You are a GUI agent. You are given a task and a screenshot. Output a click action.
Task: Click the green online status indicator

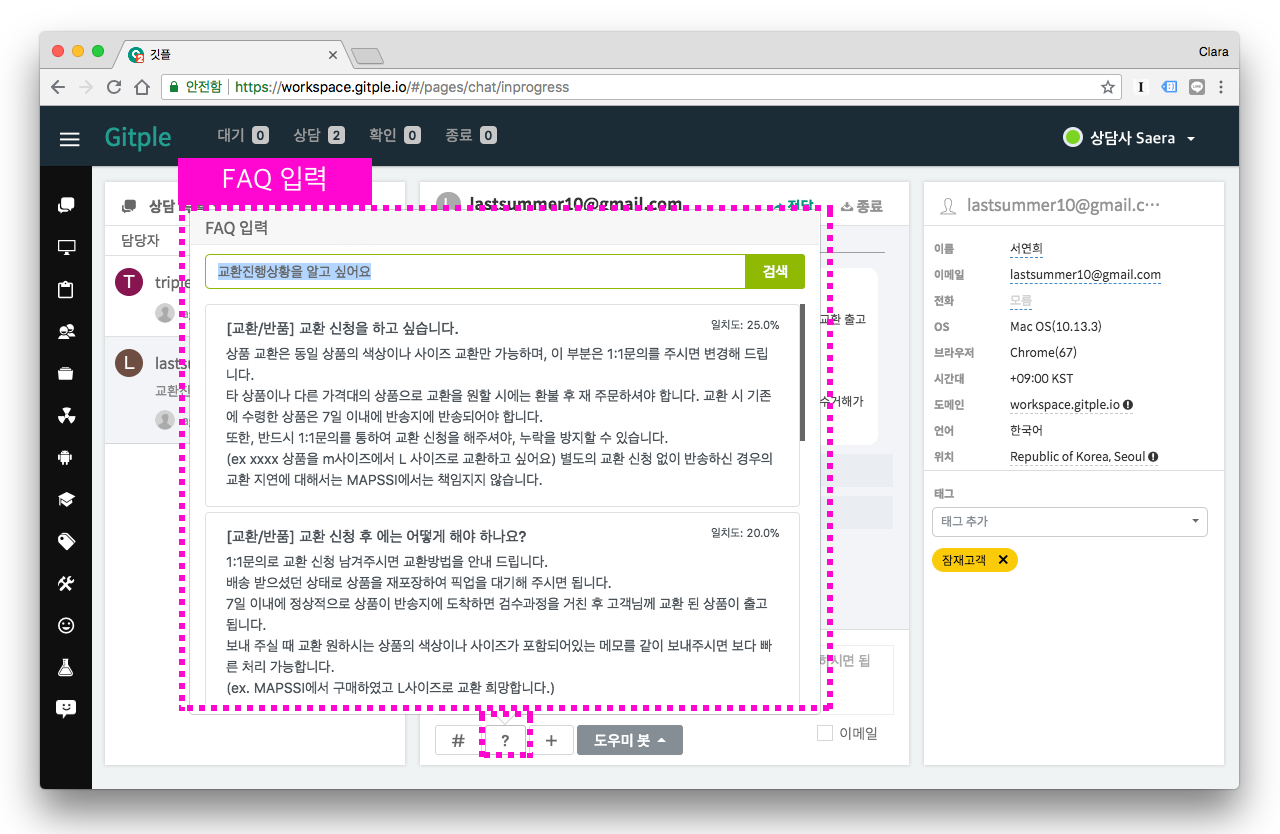tap(1073, 138)
